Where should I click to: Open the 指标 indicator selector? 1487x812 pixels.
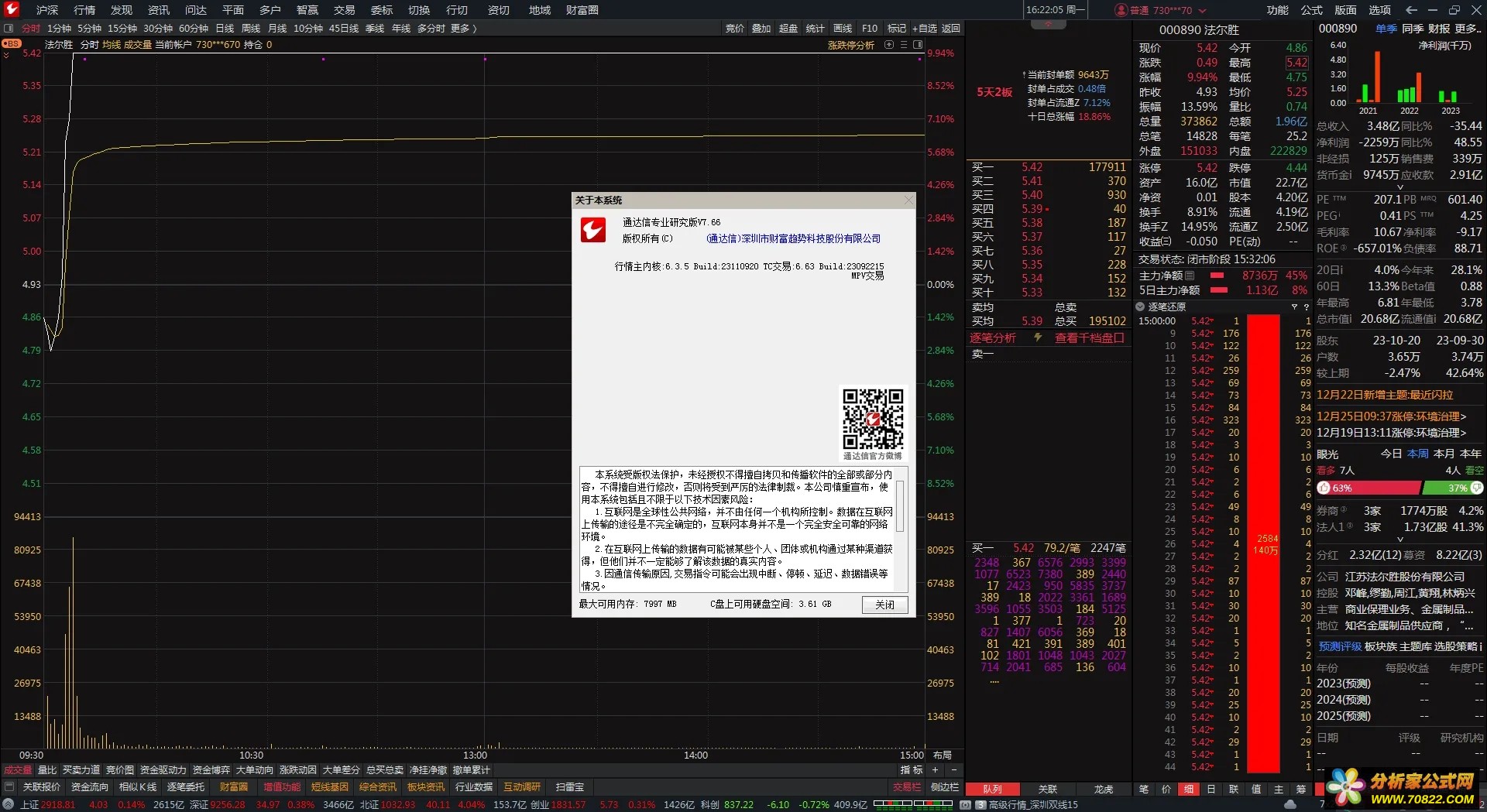coord(912,770)
